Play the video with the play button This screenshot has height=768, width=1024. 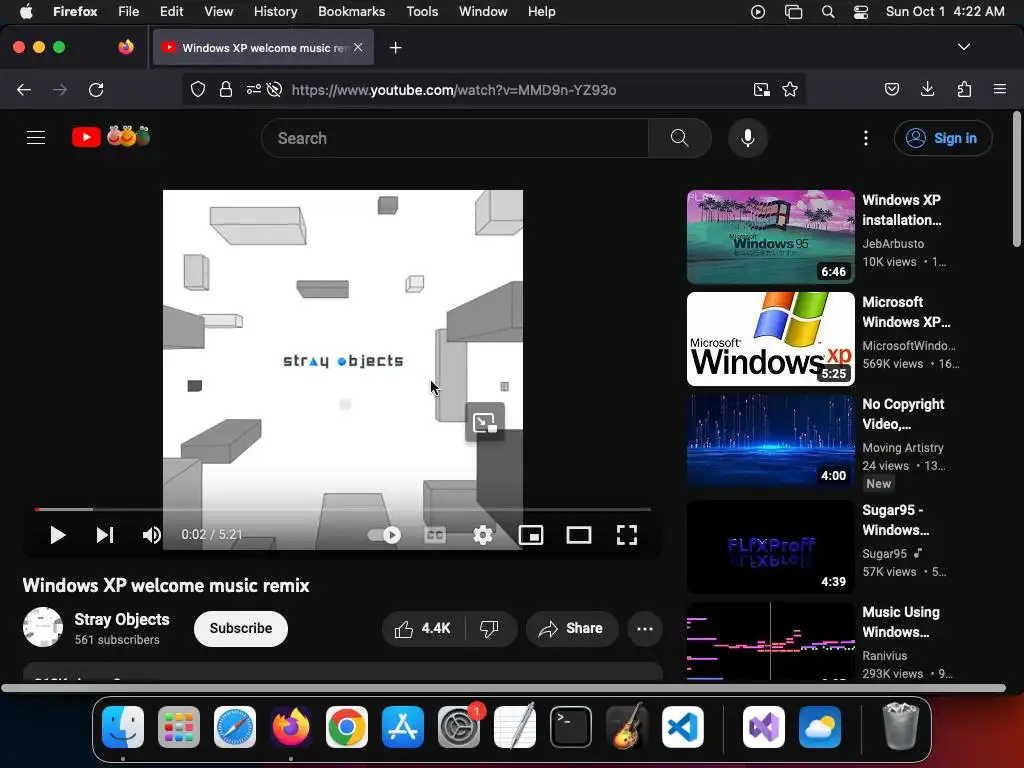point(57,536)
